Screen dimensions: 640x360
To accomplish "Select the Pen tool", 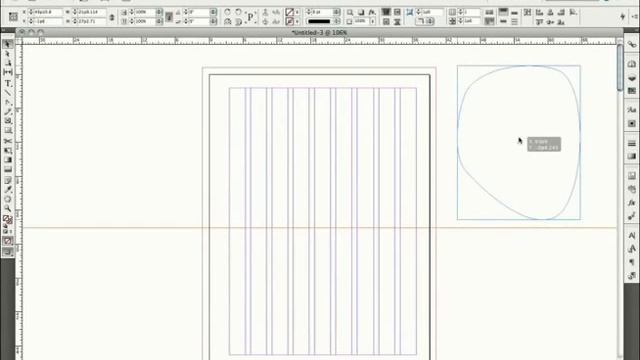I will click(7, 102).
